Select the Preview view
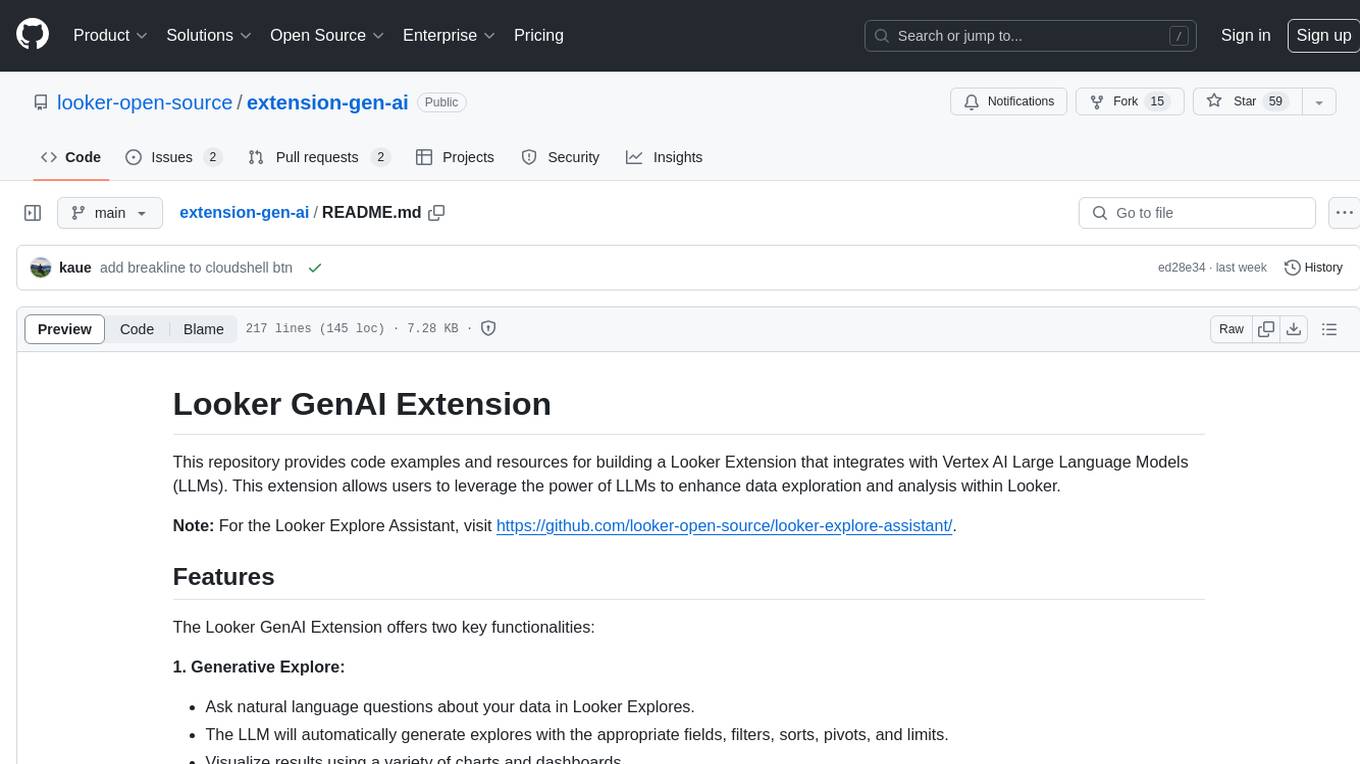The height and width of the screenshot is (764, 1360). click(x=65, y=329)
